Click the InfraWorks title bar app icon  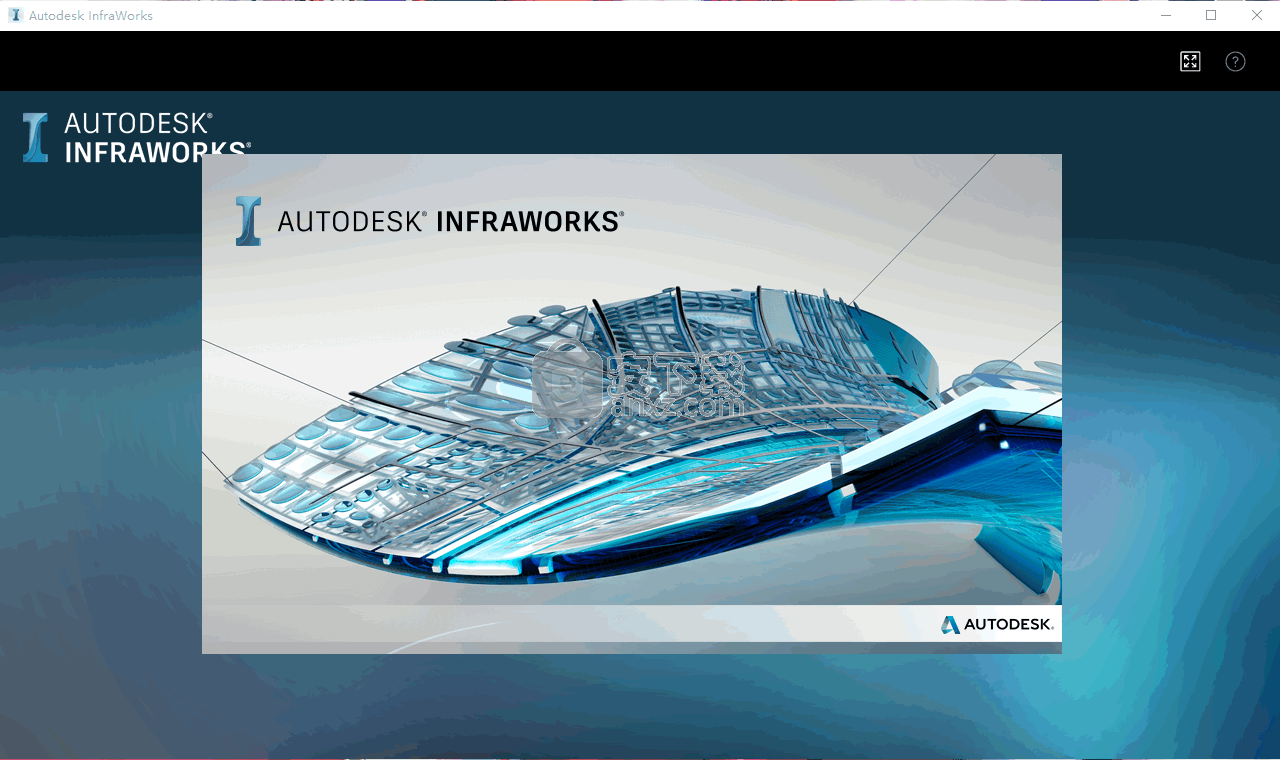pos(15,15)
